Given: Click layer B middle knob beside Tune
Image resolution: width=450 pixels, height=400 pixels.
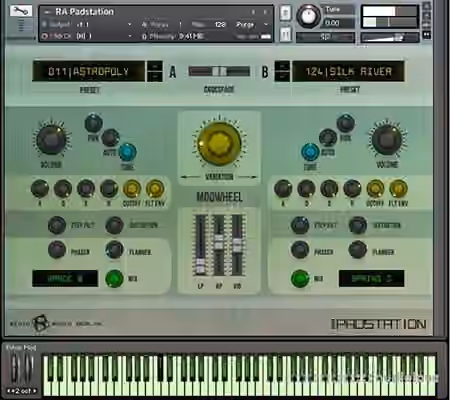Looking at the screenshot, I should pos(328,138).
